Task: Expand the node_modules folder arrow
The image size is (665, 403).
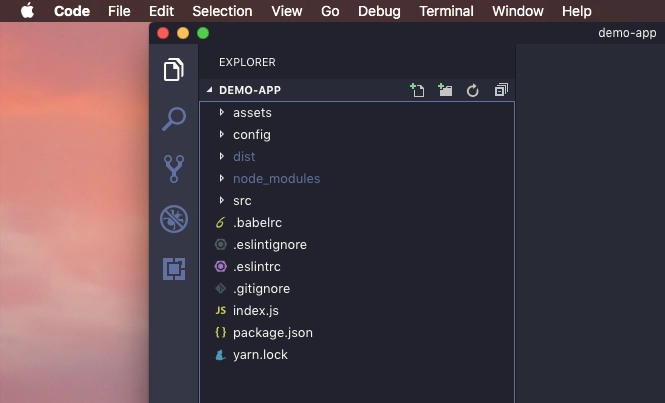Action: pyautogui.click(x=221, y=178)
